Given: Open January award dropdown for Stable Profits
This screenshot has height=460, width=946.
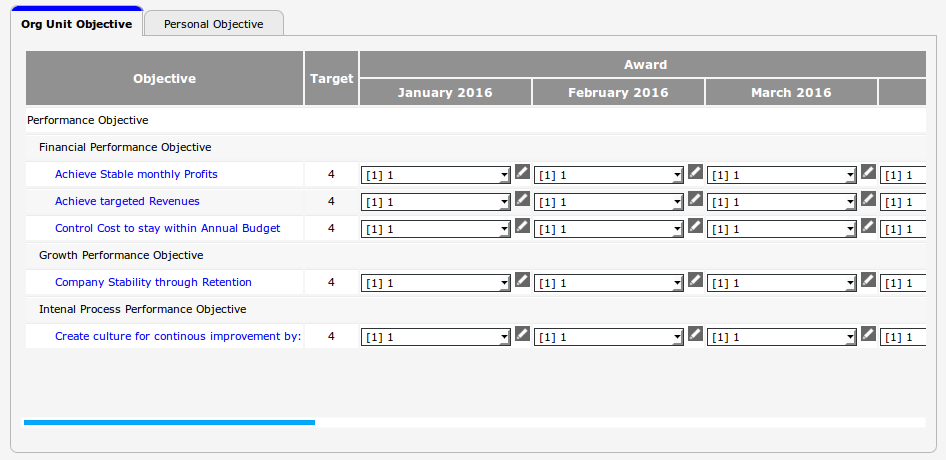Looking at the screenshot, I should [x=436, y=175].
